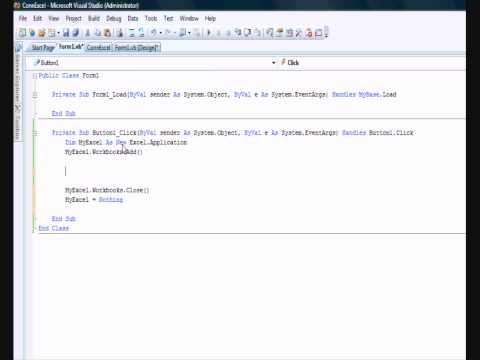Click the Open File folder icon
This screenshot has width=480, height=360.
(x=42, y=33)
